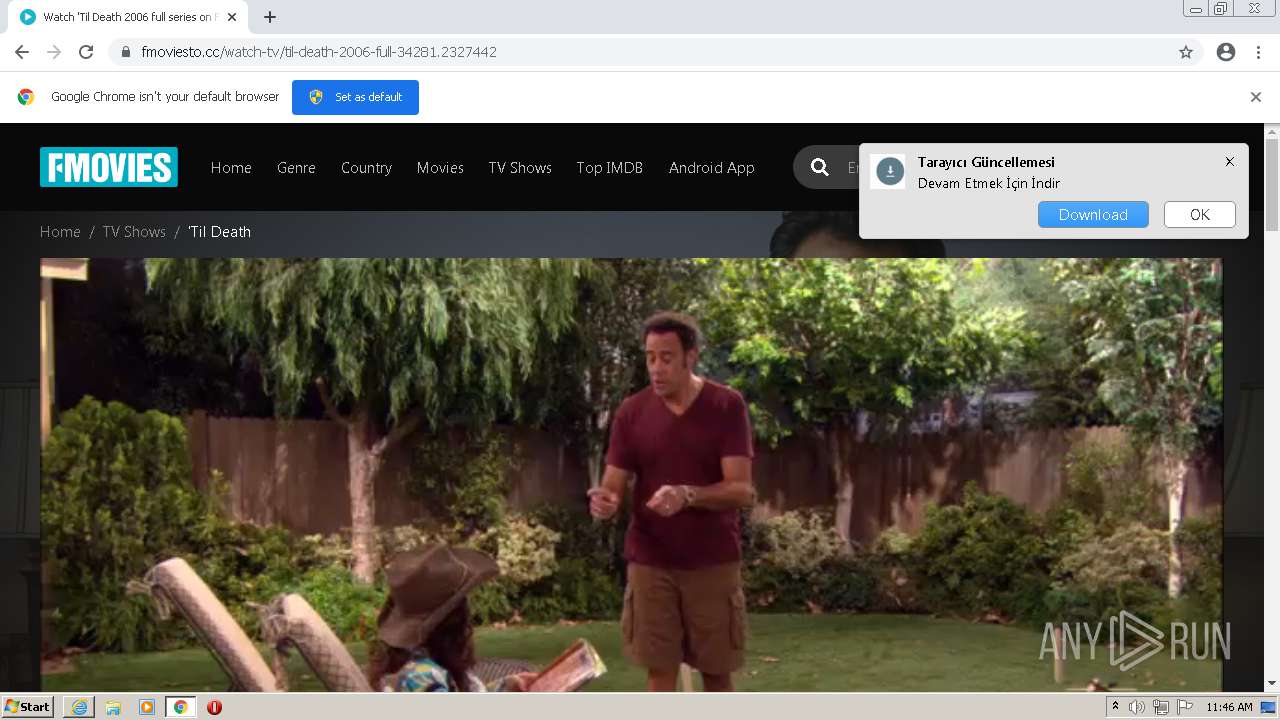Click the volume speaker tray icon
1280x720 pixels.
pyautogui.click(x=1137, y=707)
